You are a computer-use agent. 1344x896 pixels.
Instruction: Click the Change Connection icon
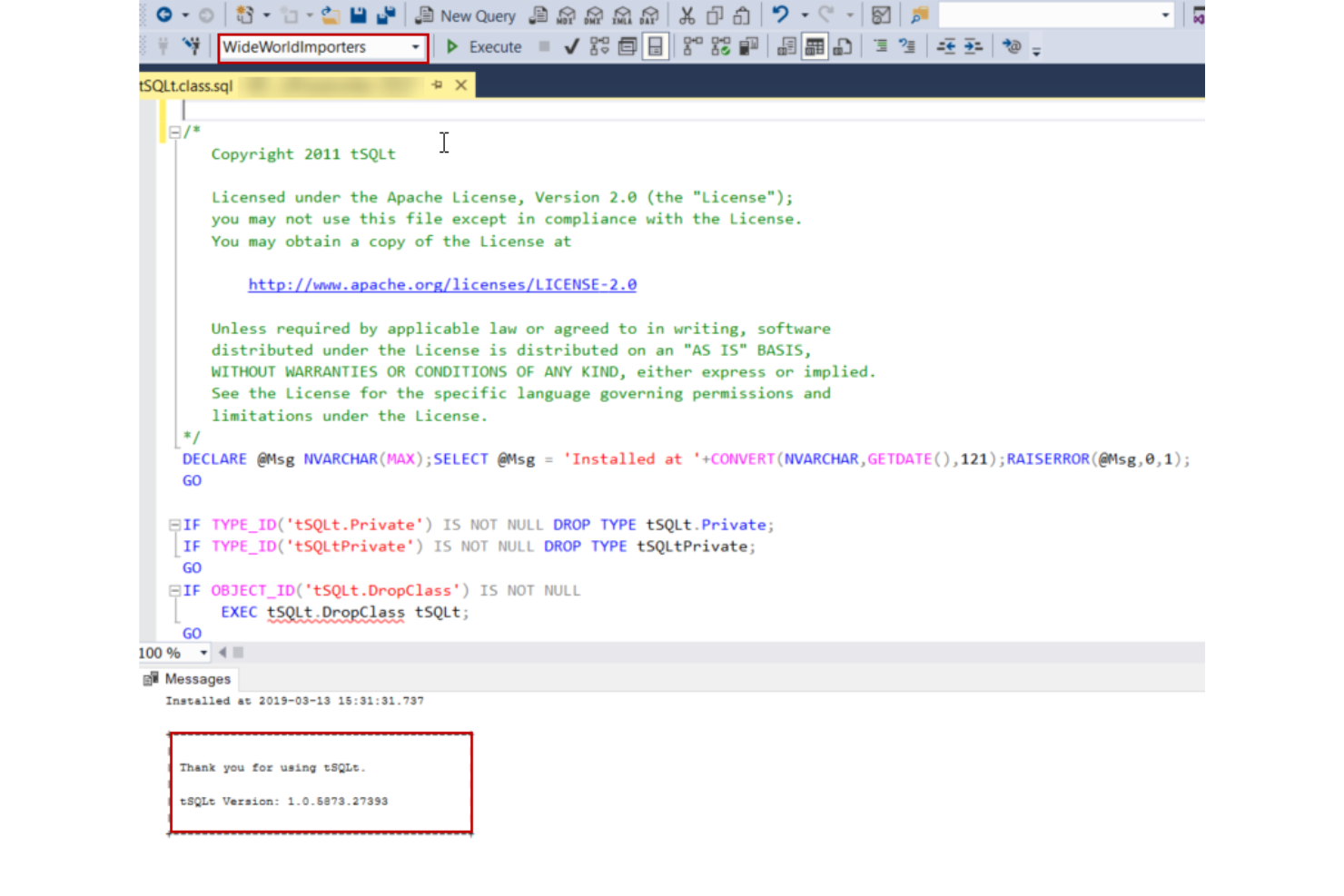tap(191, 46)
